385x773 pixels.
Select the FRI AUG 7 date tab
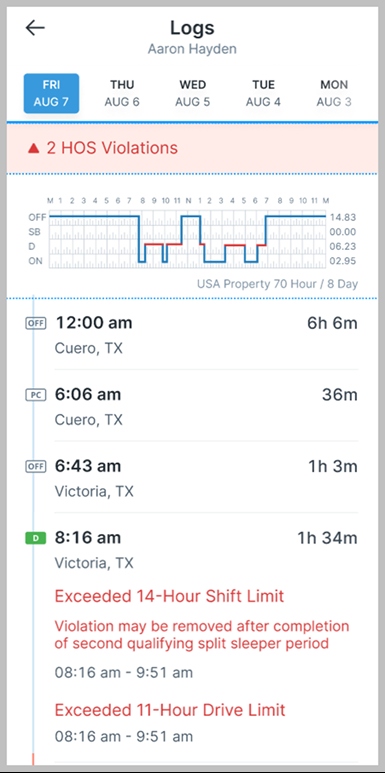click(51, 93)
